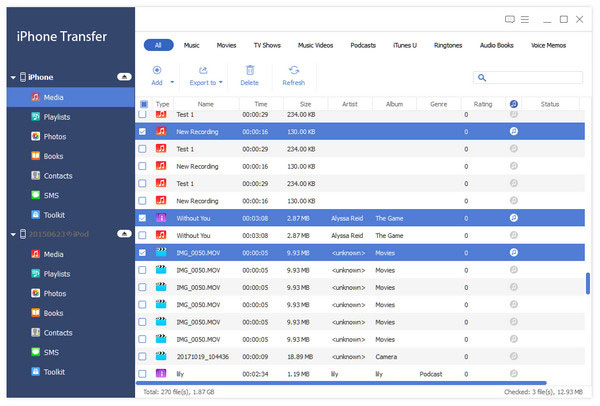This screenshot has width=600, height=406.
Task: Switch to the Ringtones tab
Action: 448,45
